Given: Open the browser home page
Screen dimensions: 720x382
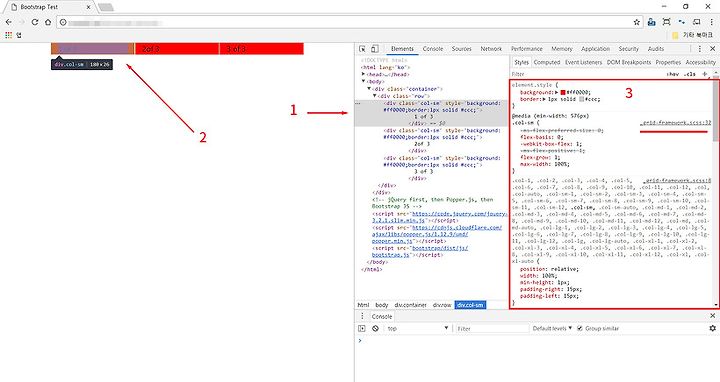Looking at the screenshot, I should pyautogui.click(x=48, y=22).
